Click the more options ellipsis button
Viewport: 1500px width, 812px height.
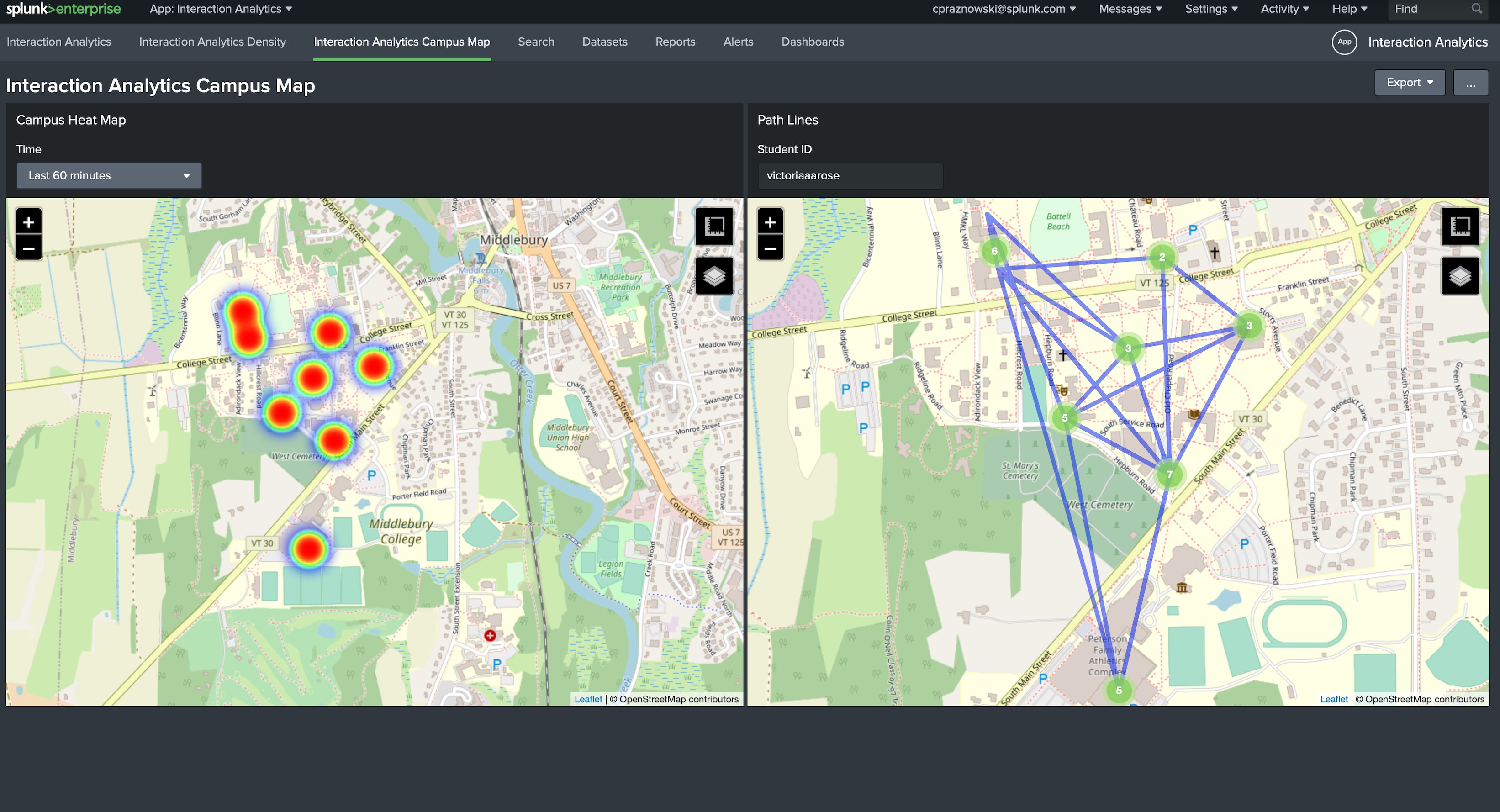click(x=1472, y=83)
